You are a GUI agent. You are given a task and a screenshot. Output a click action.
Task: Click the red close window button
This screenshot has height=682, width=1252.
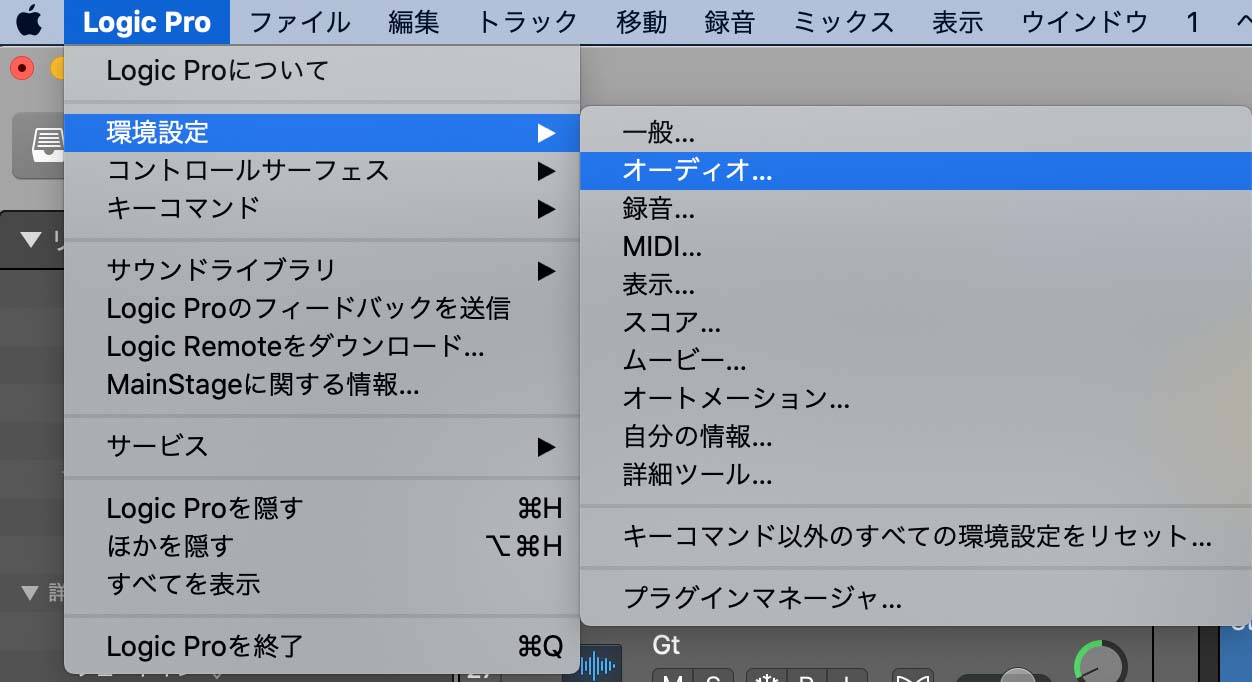pyautogui.click(x=22, y=69)
